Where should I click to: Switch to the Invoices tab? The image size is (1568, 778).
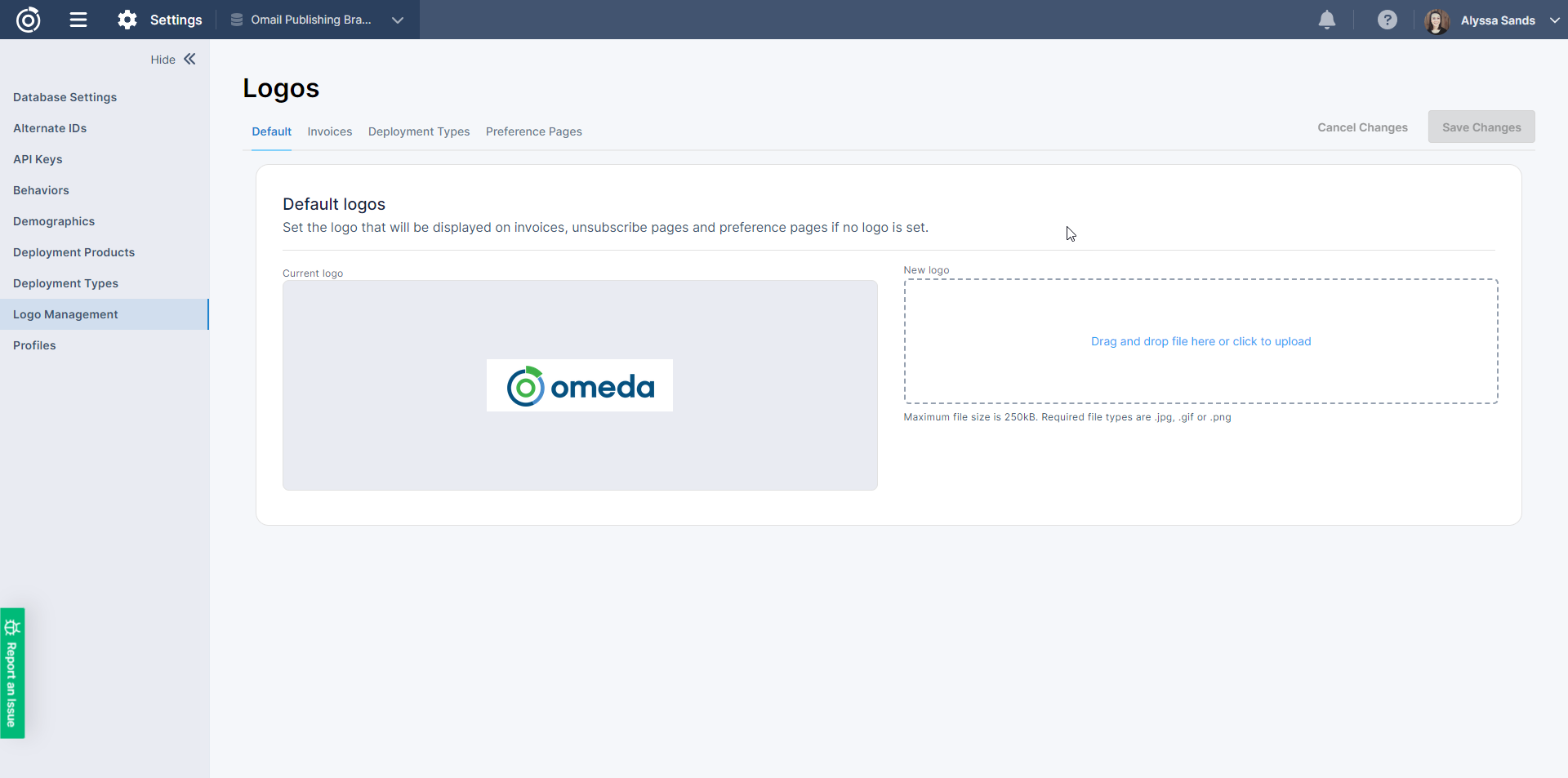329,131
